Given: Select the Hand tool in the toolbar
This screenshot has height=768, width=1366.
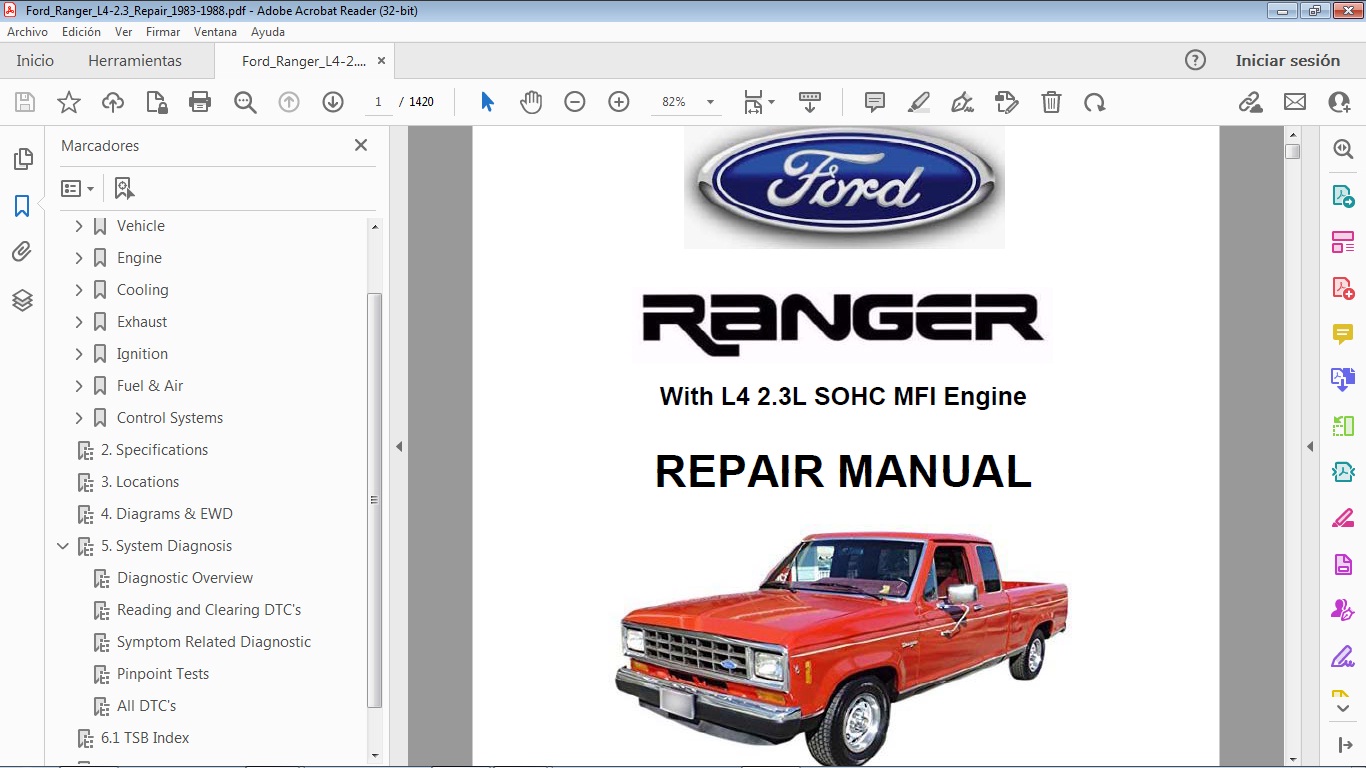Looking at the screenshot, I should 531,101.
